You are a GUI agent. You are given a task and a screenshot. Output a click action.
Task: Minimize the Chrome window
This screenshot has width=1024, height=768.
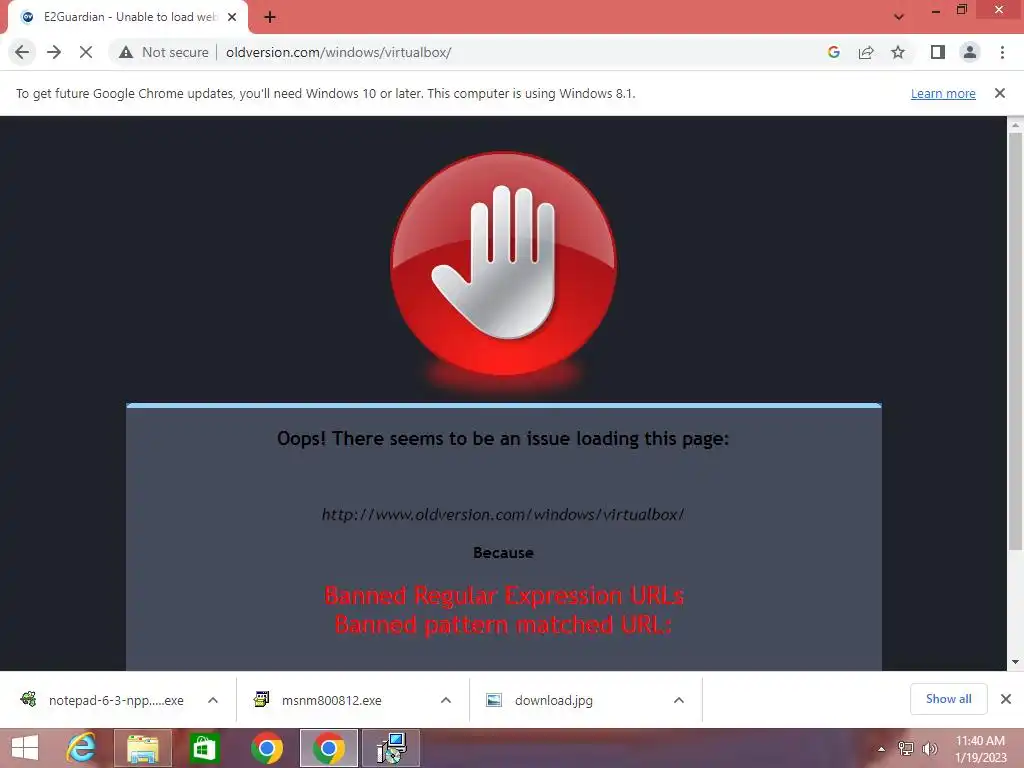936,10
